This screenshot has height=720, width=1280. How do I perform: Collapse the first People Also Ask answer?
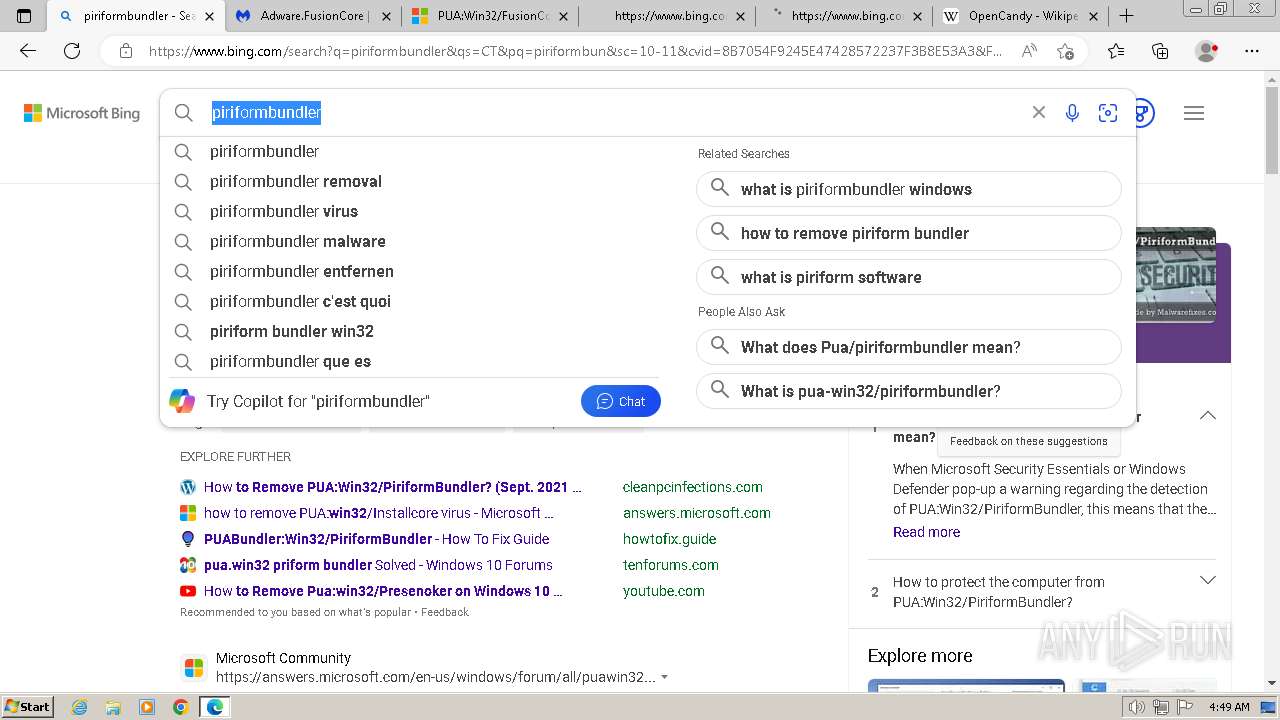point(1207,415)
